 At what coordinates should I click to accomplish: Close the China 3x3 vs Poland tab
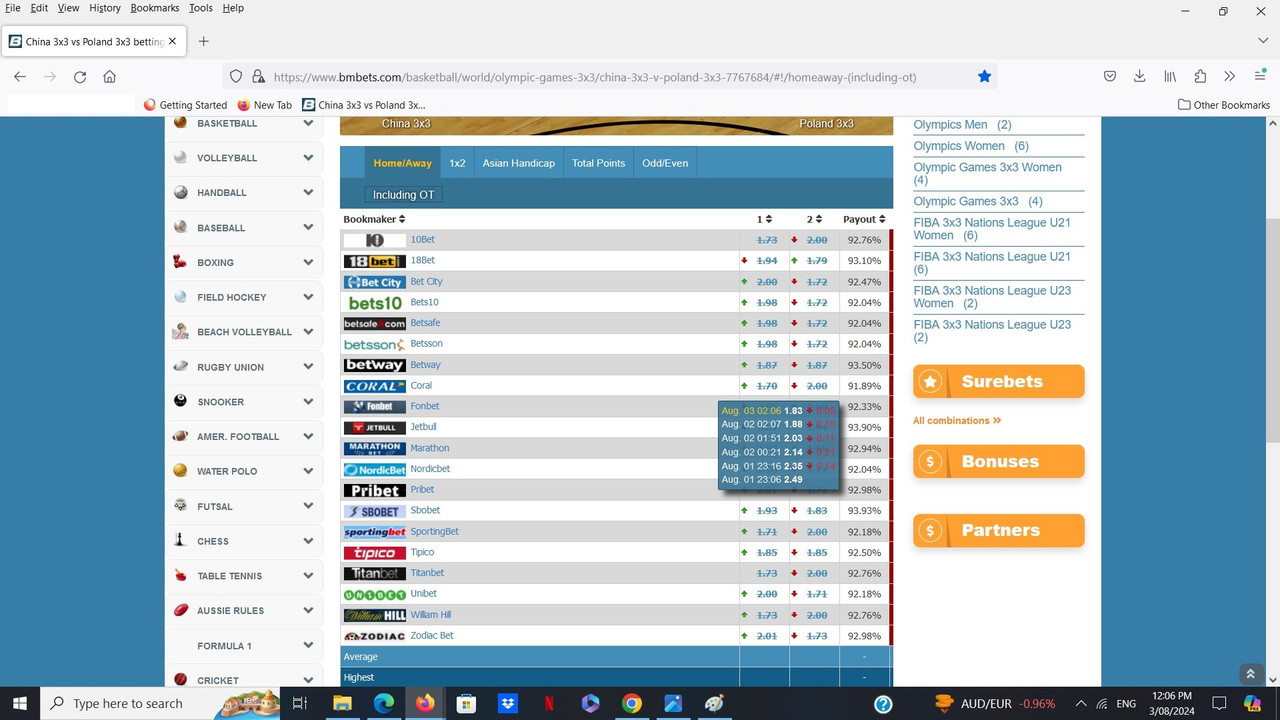172,42
